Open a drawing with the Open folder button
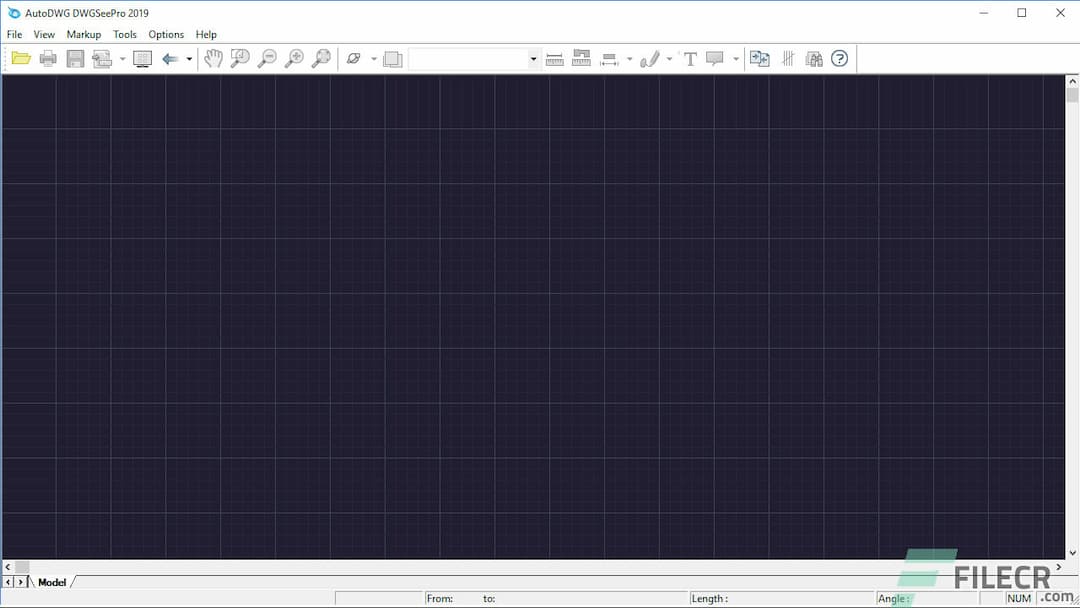1080x608 pixels. pos(21,58)
